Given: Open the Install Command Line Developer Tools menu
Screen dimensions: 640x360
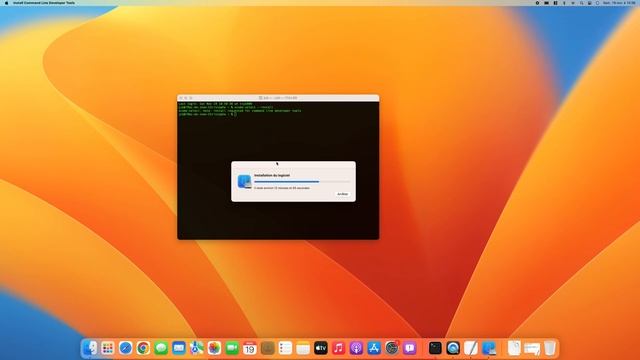Looking at the screenshot, I should [x=44, y=3].
